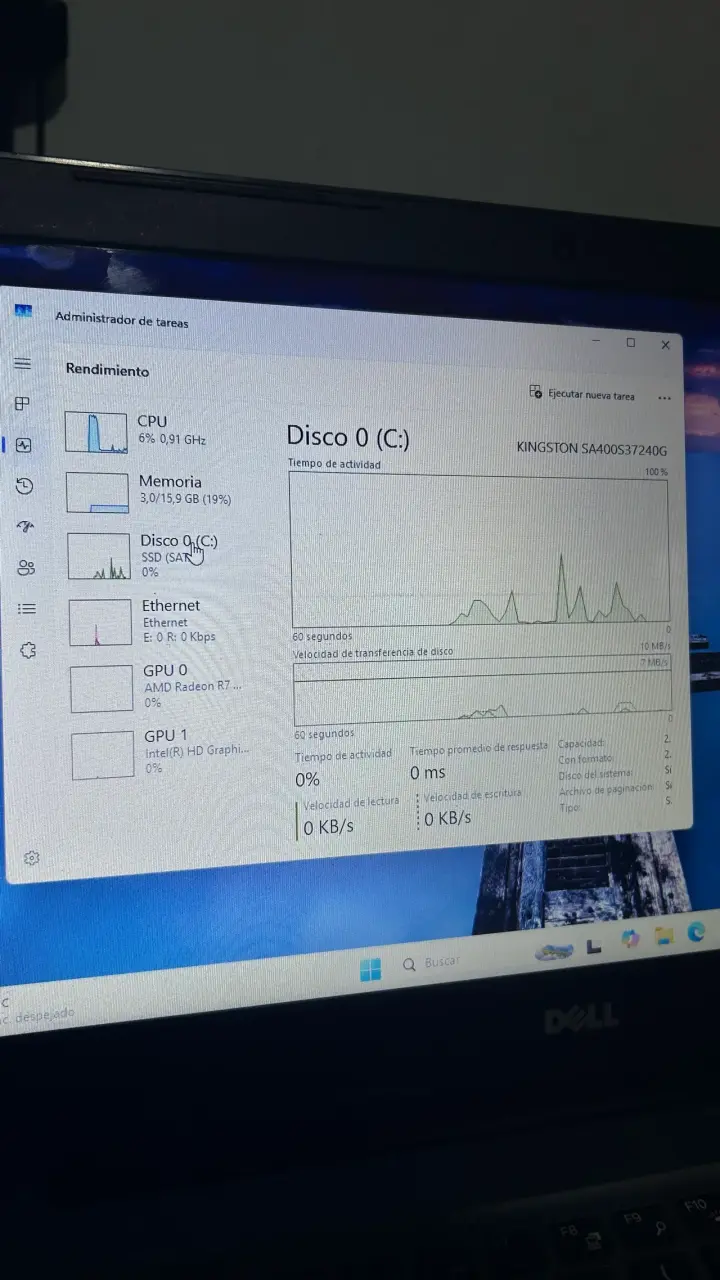The height and width of the screenshot is (1280, 720).
Task: Open the Processes page icon
Action: [23, 404]
